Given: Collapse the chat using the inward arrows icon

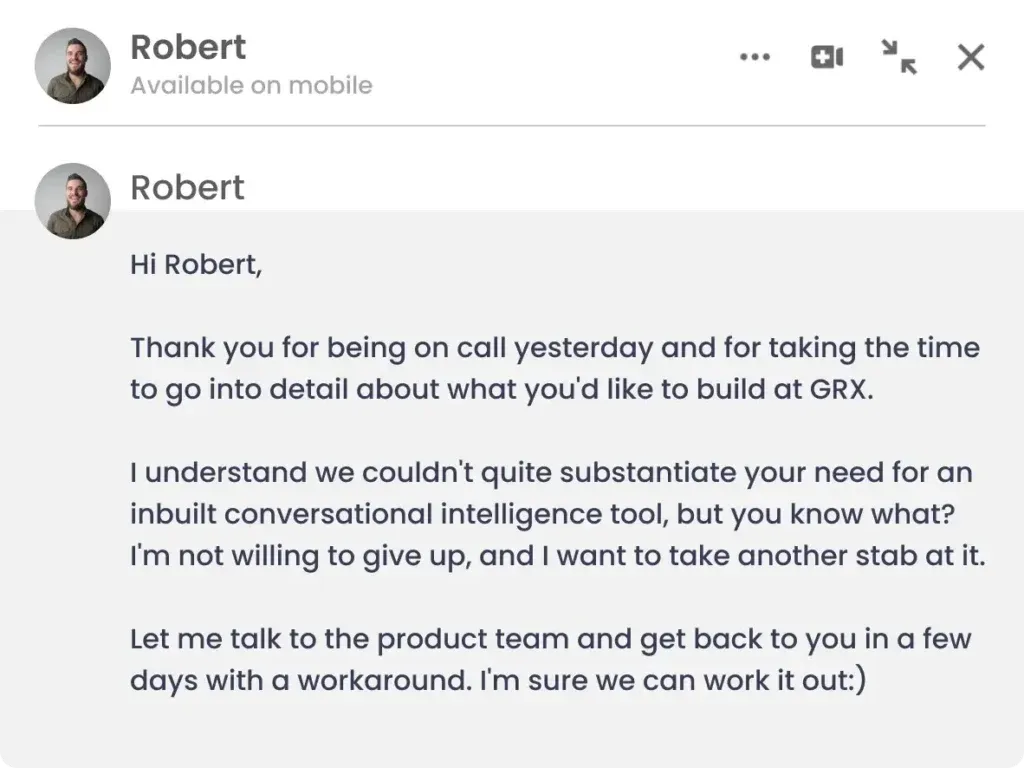Looking at the screenshot, I should 899,57.
